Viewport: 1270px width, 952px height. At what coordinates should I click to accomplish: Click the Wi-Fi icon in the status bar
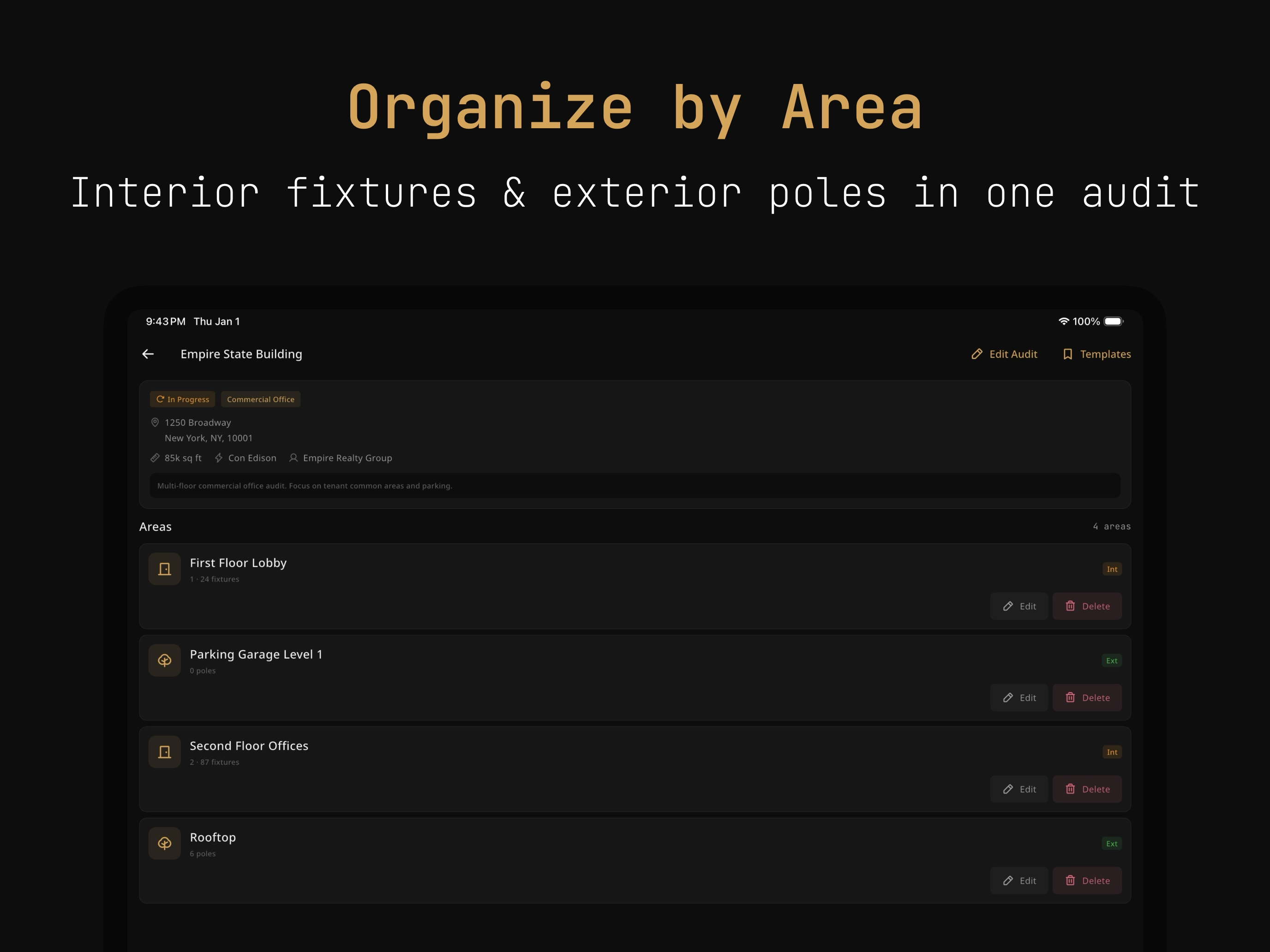(x=1064, y=321)
